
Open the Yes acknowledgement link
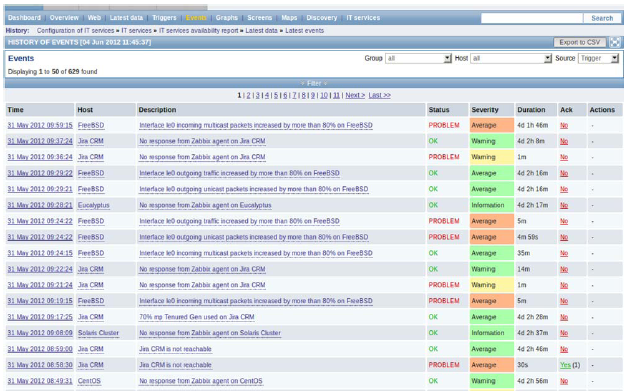point(565,365)
